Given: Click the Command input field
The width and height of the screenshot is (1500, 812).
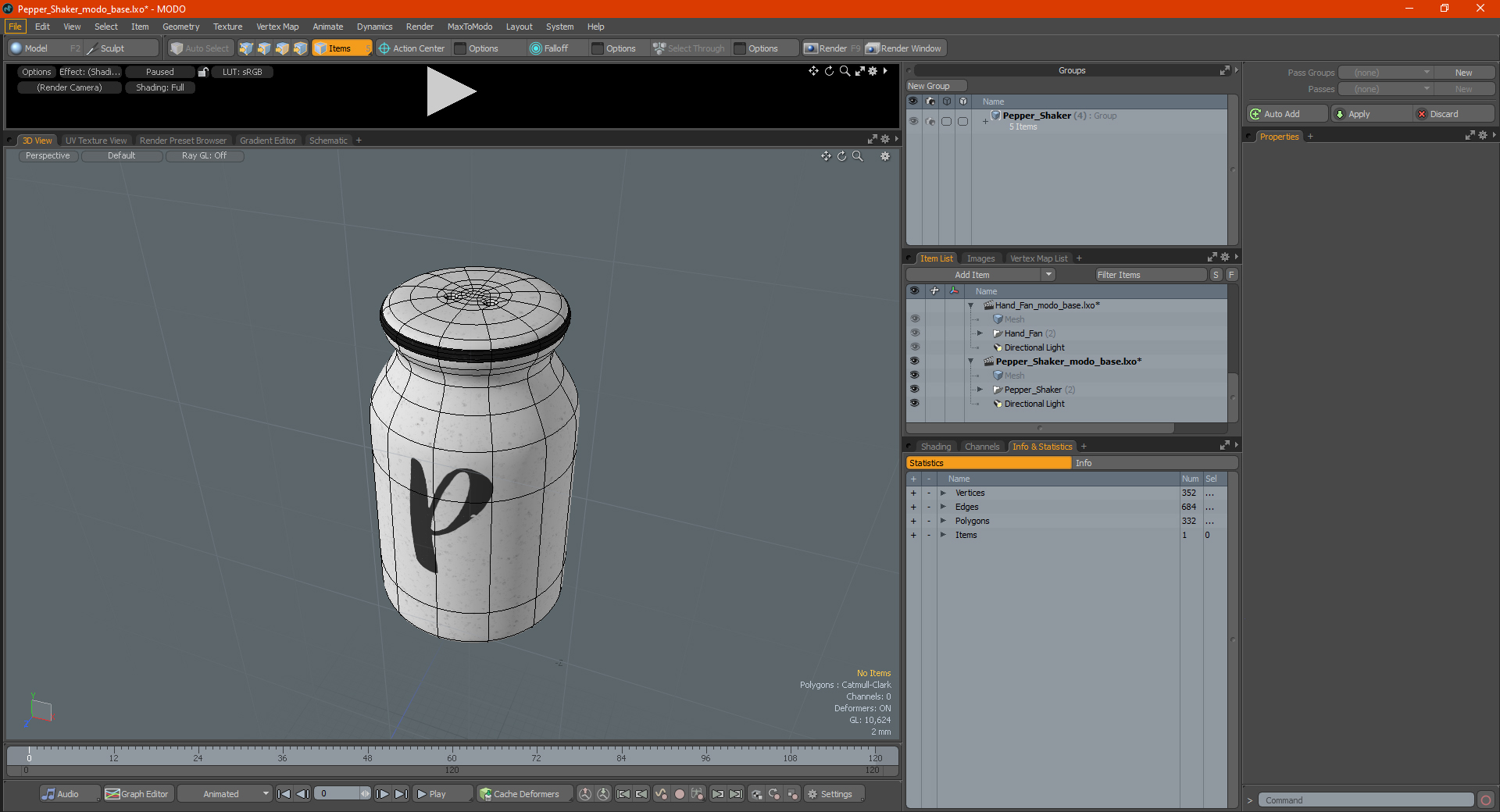Looking at the screenshot, I should click(x=1366, y=800).
